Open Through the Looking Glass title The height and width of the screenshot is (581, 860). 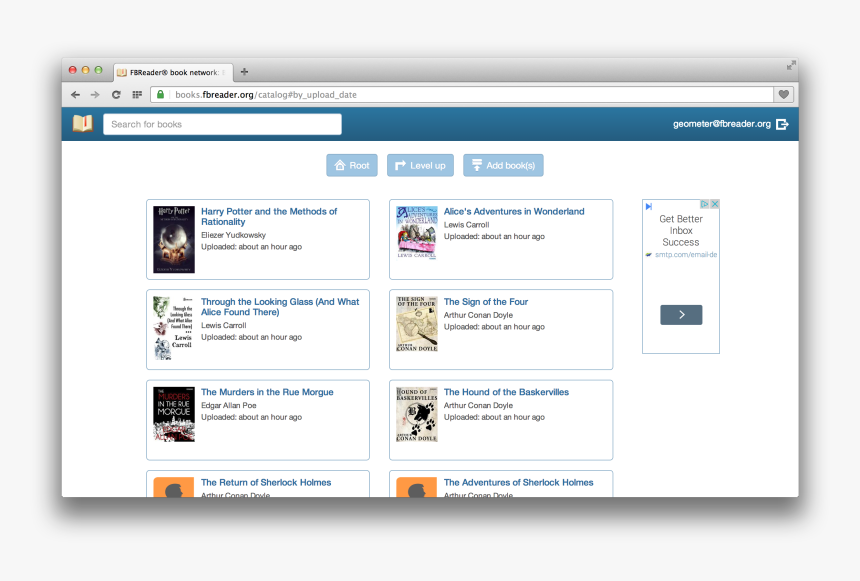pyautogui.click(x=280, y=307)
